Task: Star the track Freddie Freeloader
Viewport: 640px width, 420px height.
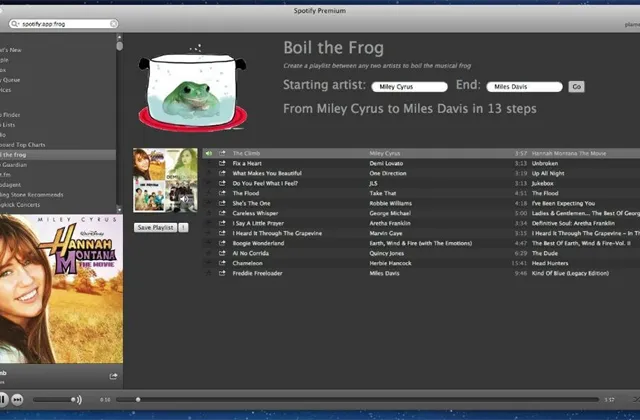Action: point(209,273)
